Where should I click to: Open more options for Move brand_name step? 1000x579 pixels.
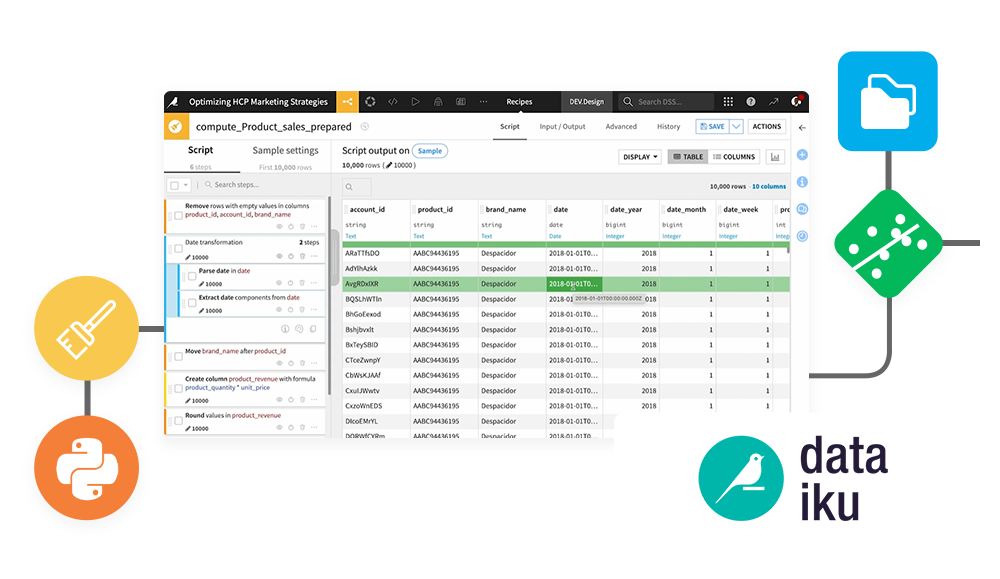[314, 363]
